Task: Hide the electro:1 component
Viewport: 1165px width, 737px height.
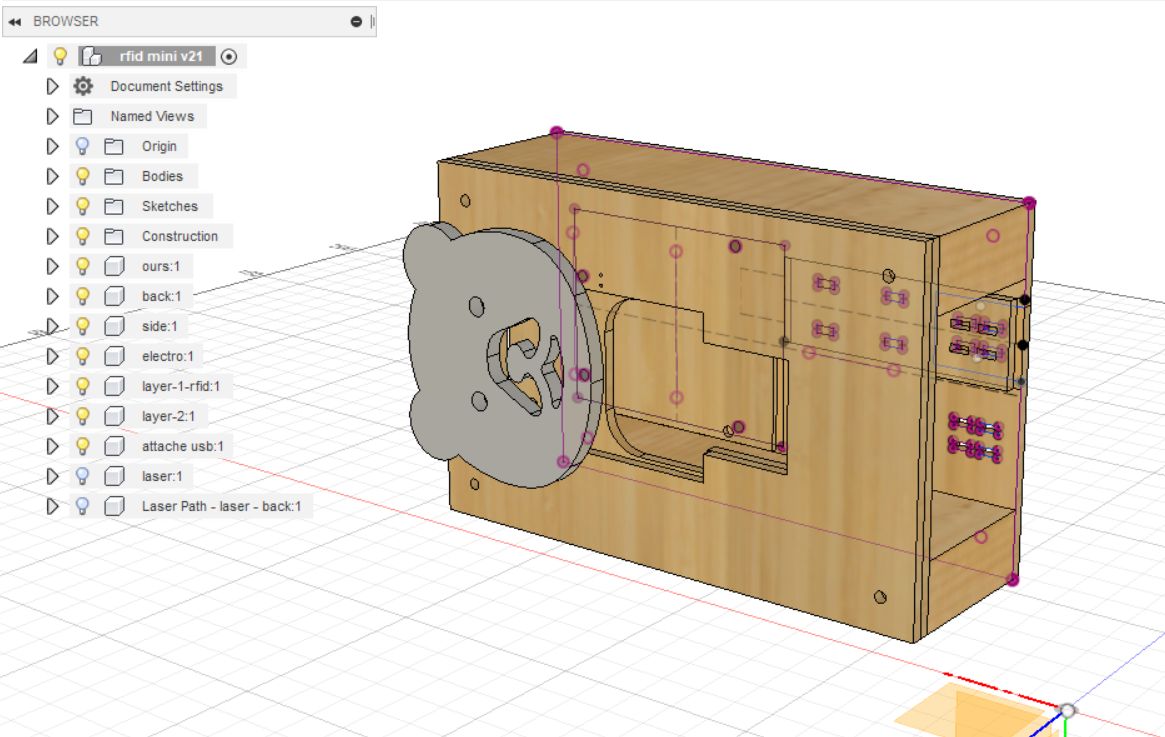Action: click(82, 357)
